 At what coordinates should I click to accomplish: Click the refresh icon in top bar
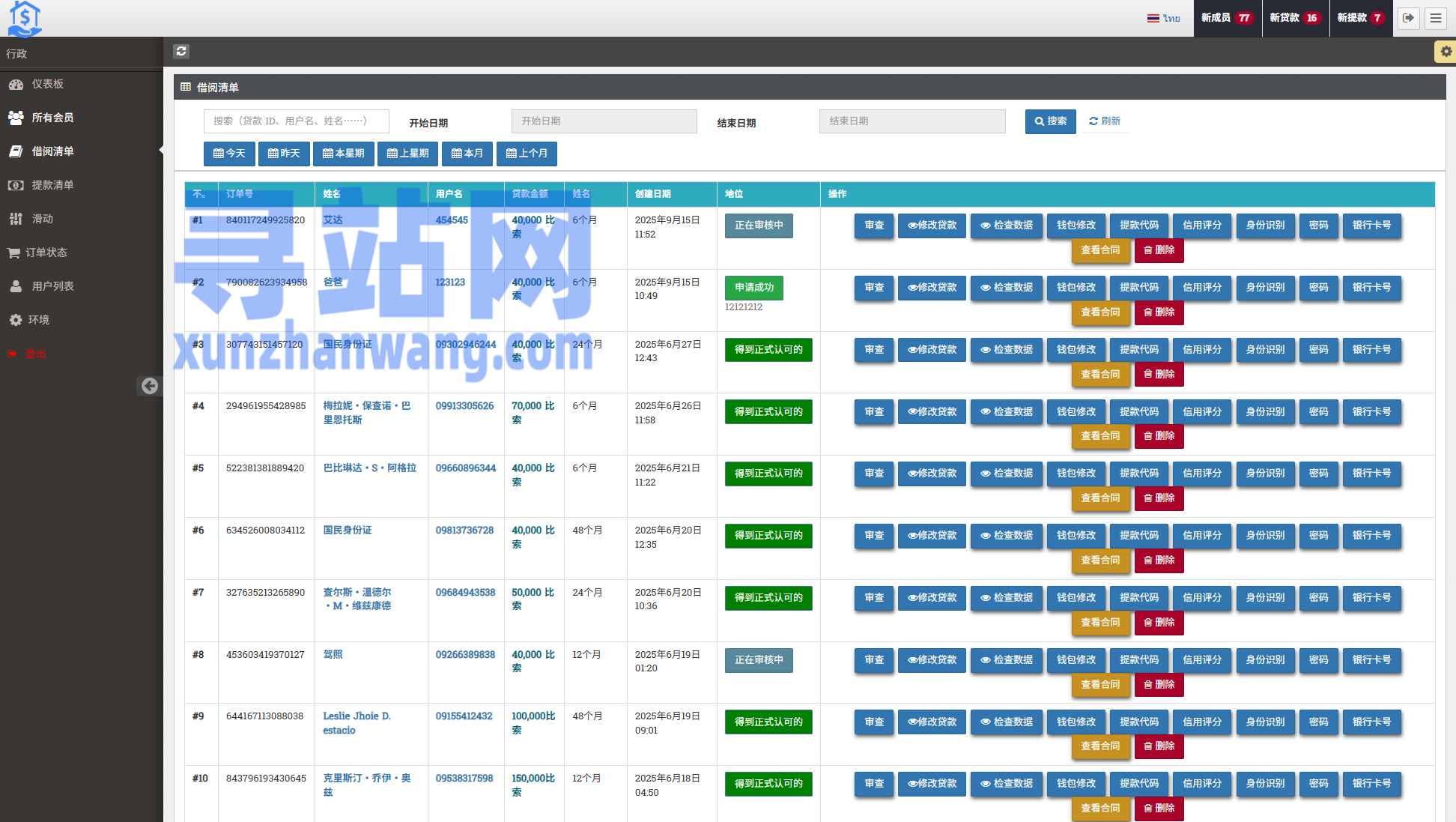[181, 52]
